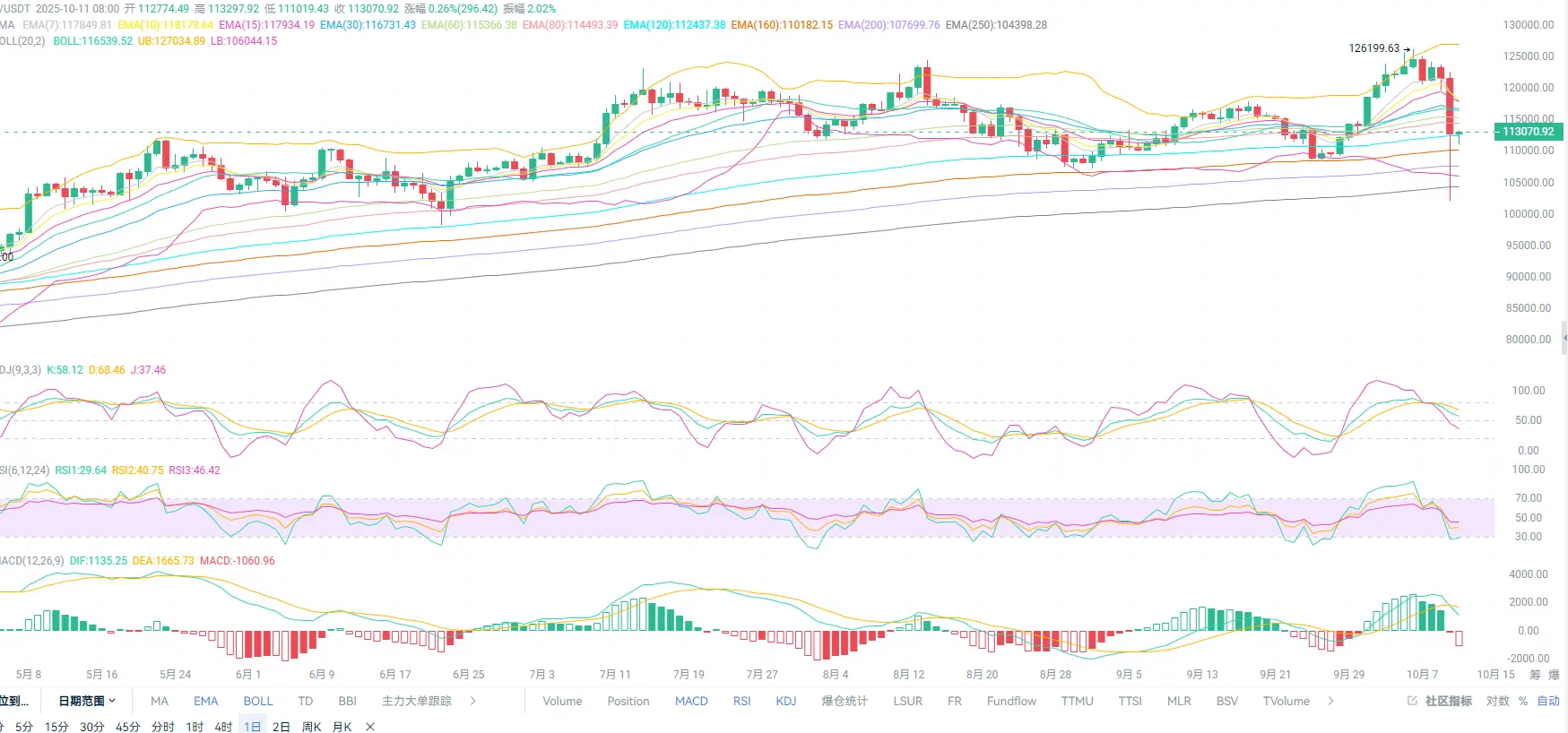Click the MACD:-1060.96 value label
The image size is (1568, 733).
click(x=237, y=561)
